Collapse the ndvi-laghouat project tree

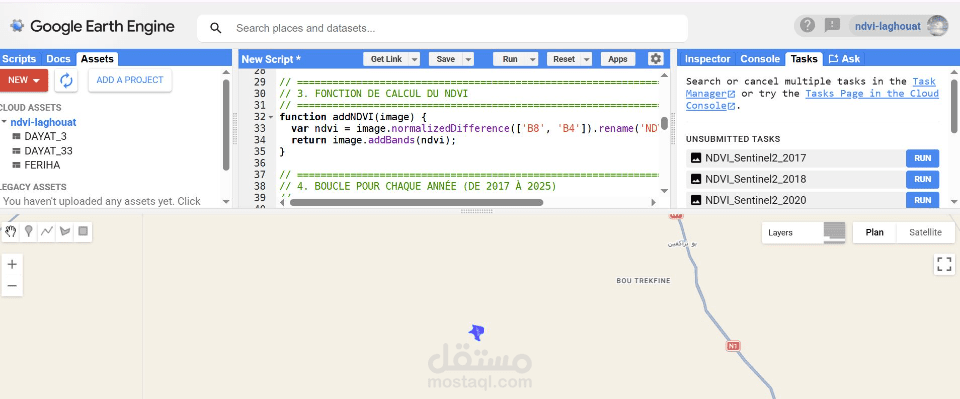[x=4, y=122]
